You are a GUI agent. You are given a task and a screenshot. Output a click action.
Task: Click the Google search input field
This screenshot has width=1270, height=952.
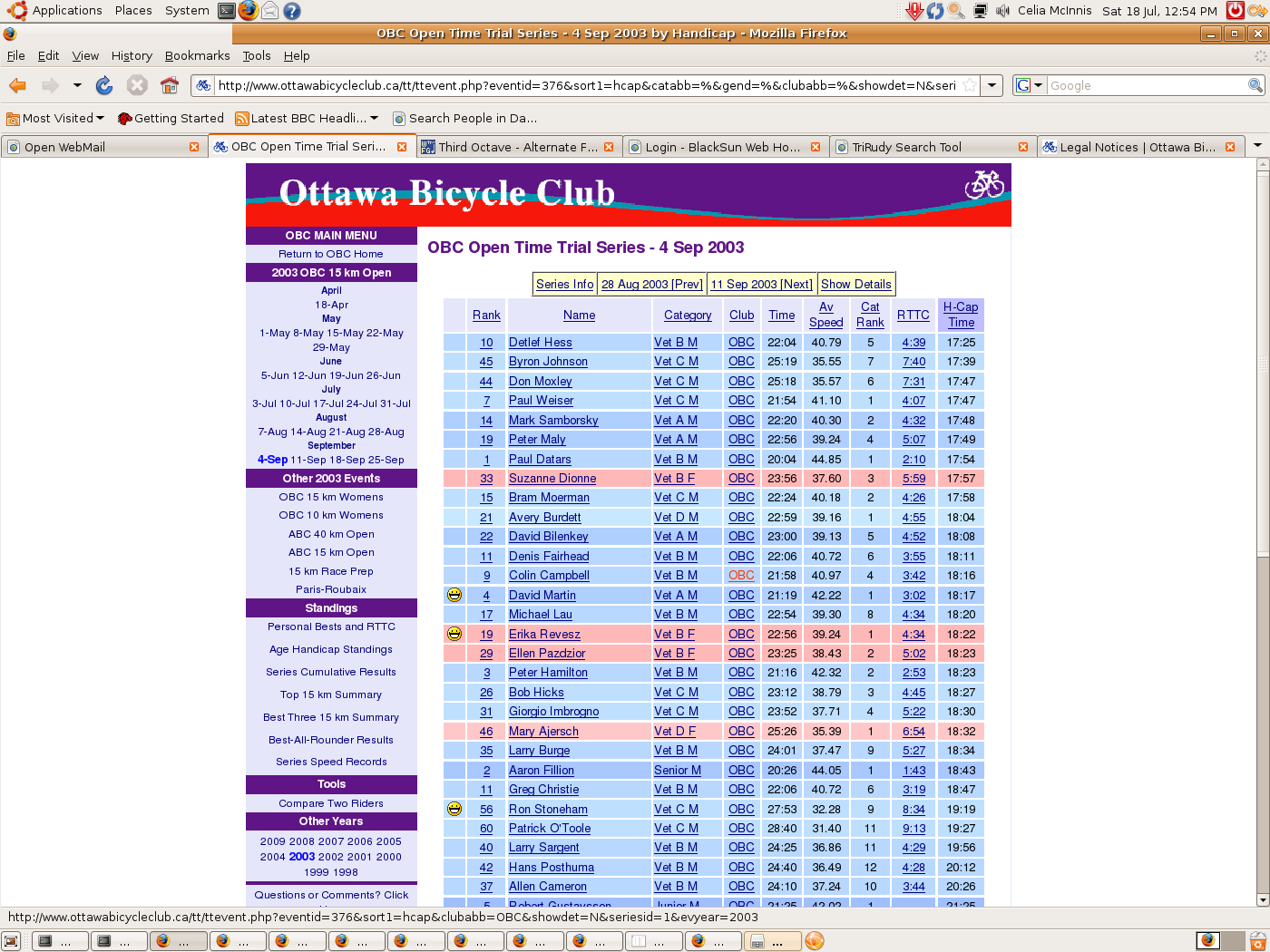pyautogui.click(x=1147, y=85)
